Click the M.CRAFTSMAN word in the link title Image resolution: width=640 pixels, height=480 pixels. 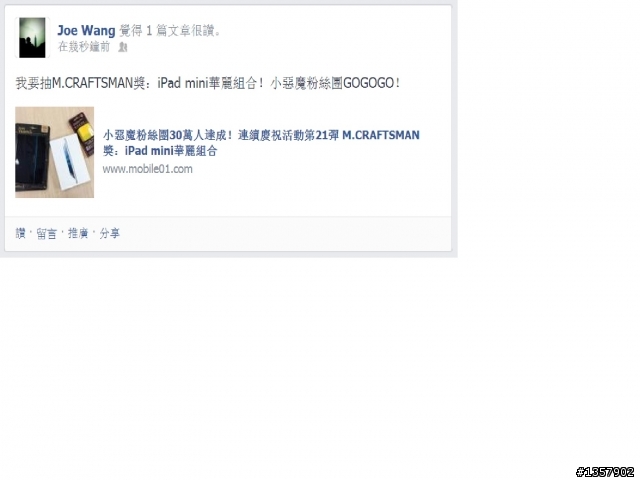[381, 135]
